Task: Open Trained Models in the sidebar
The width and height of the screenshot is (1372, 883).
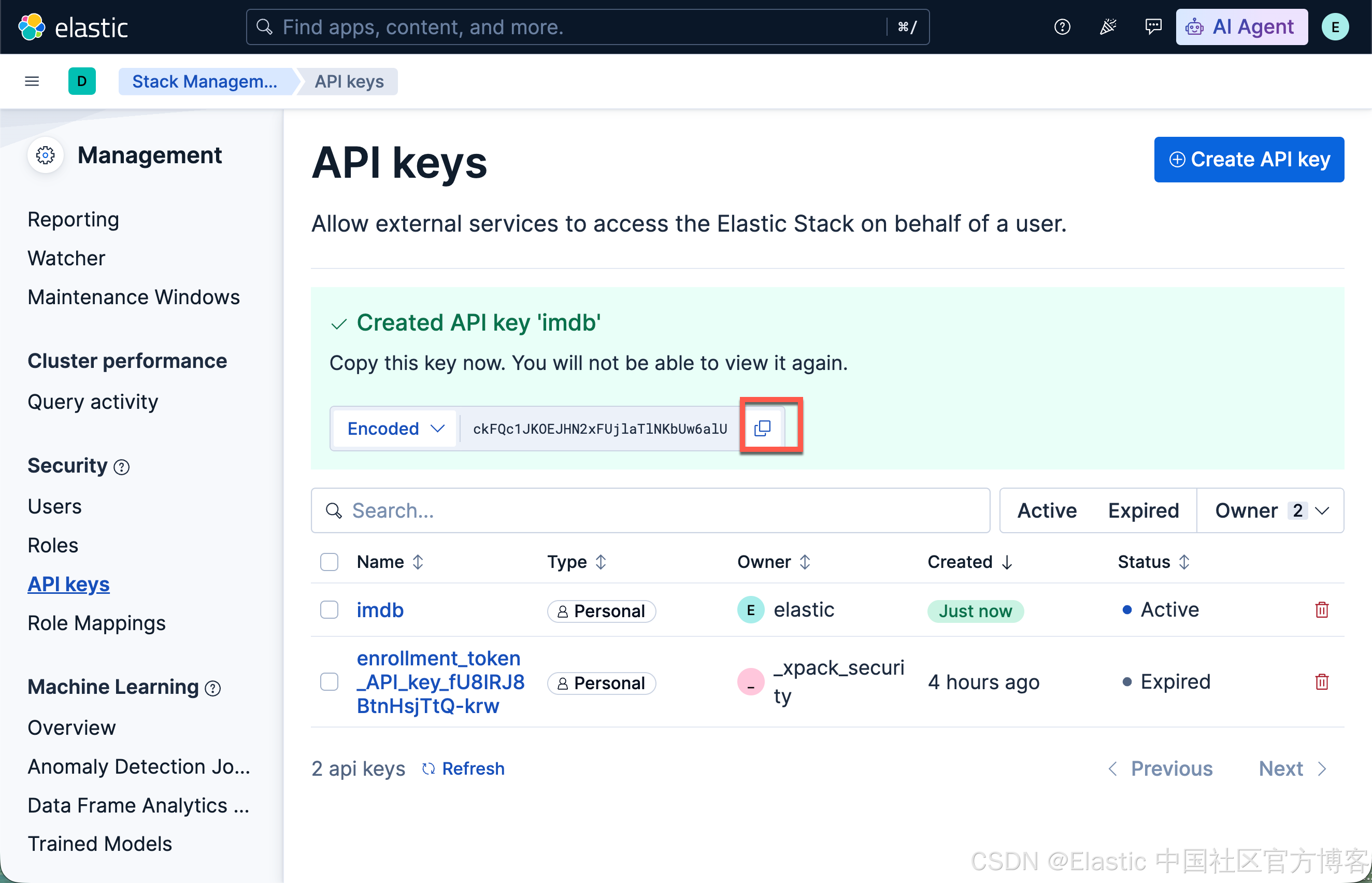Action: coord(100,845)
